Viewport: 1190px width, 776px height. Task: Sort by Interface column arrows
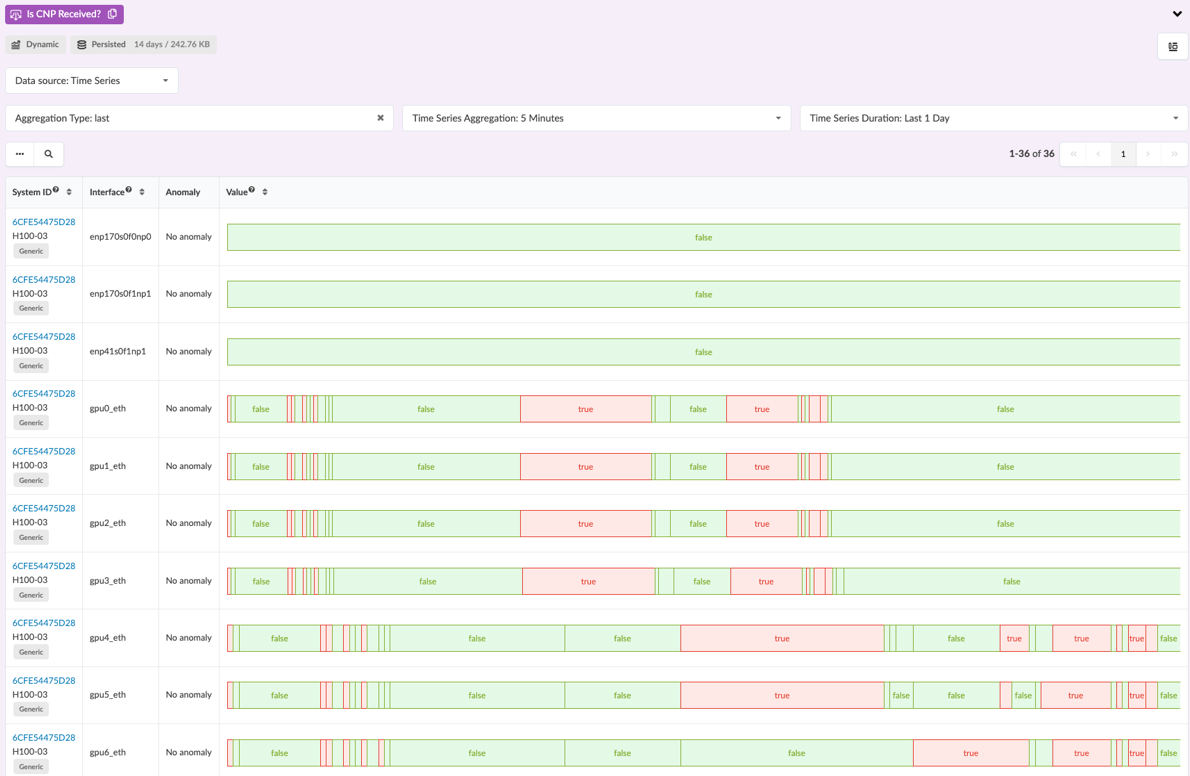click(142, 192)
